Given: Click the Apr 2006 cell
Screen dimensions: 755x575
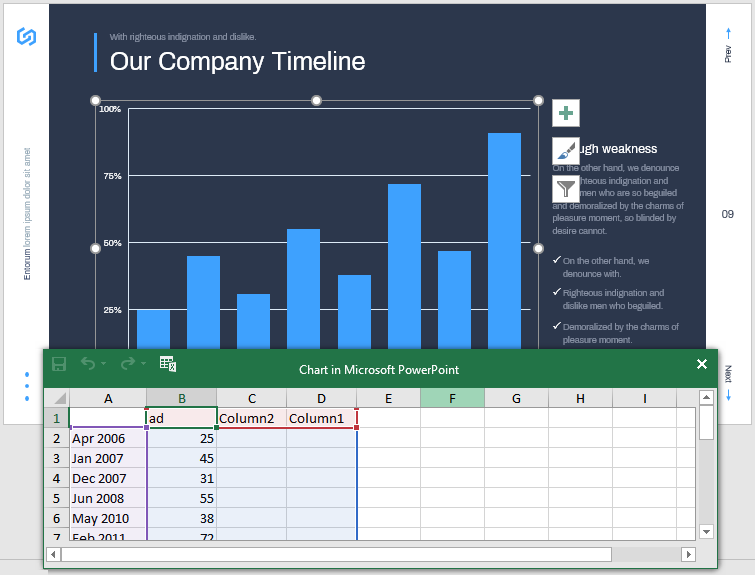Looking at the screenshot, I should pyautogui.click(x=108, y=438).
